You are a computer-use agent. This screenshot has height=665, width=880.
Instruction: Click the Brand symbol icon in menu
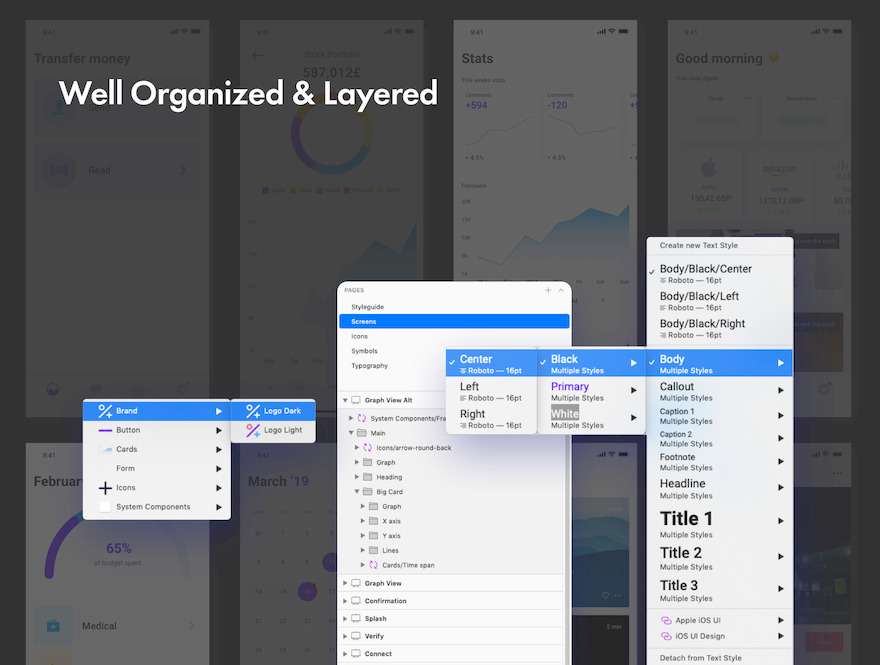(105, 411)
